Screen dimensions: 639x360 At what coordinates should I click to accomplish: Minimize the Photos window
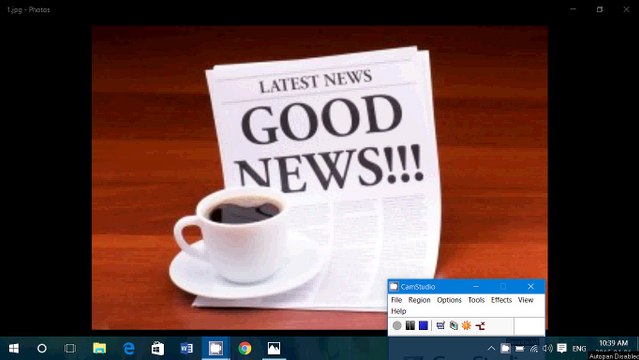coord(573,9)
